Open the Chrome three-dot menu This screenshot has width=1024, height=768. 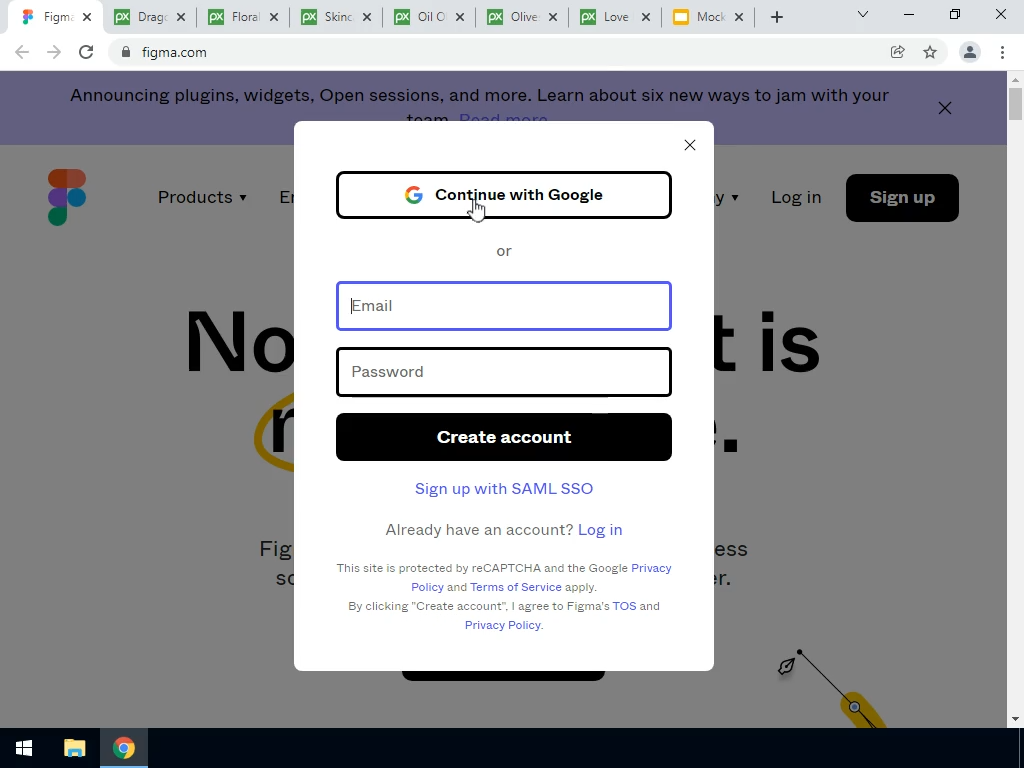pos(1002,52)
